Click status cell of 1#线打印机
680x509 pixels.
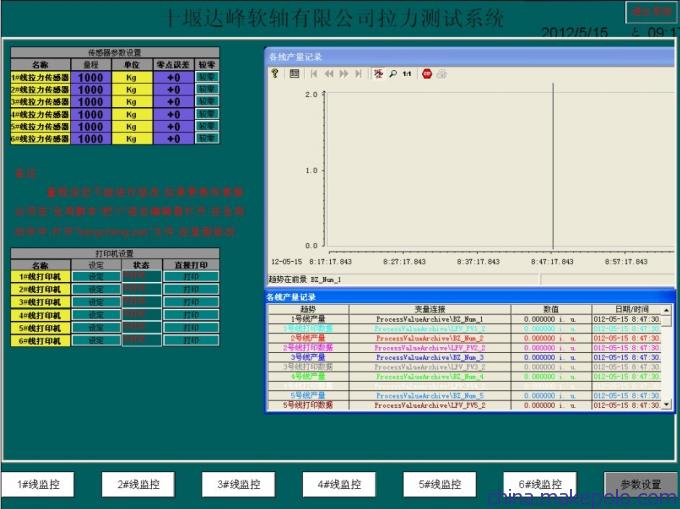coord(142,276)
